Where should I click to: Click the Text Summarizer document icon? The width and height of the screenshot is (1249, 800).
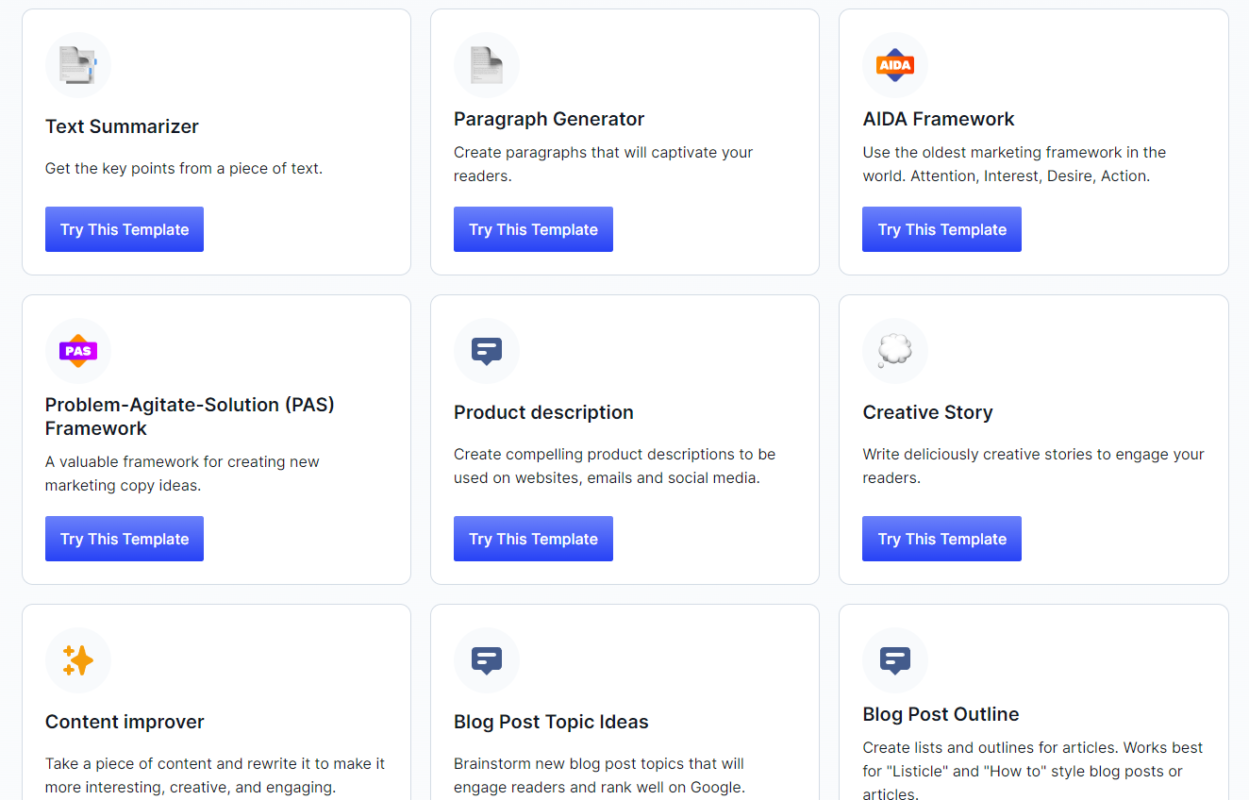tap(78, 66)
